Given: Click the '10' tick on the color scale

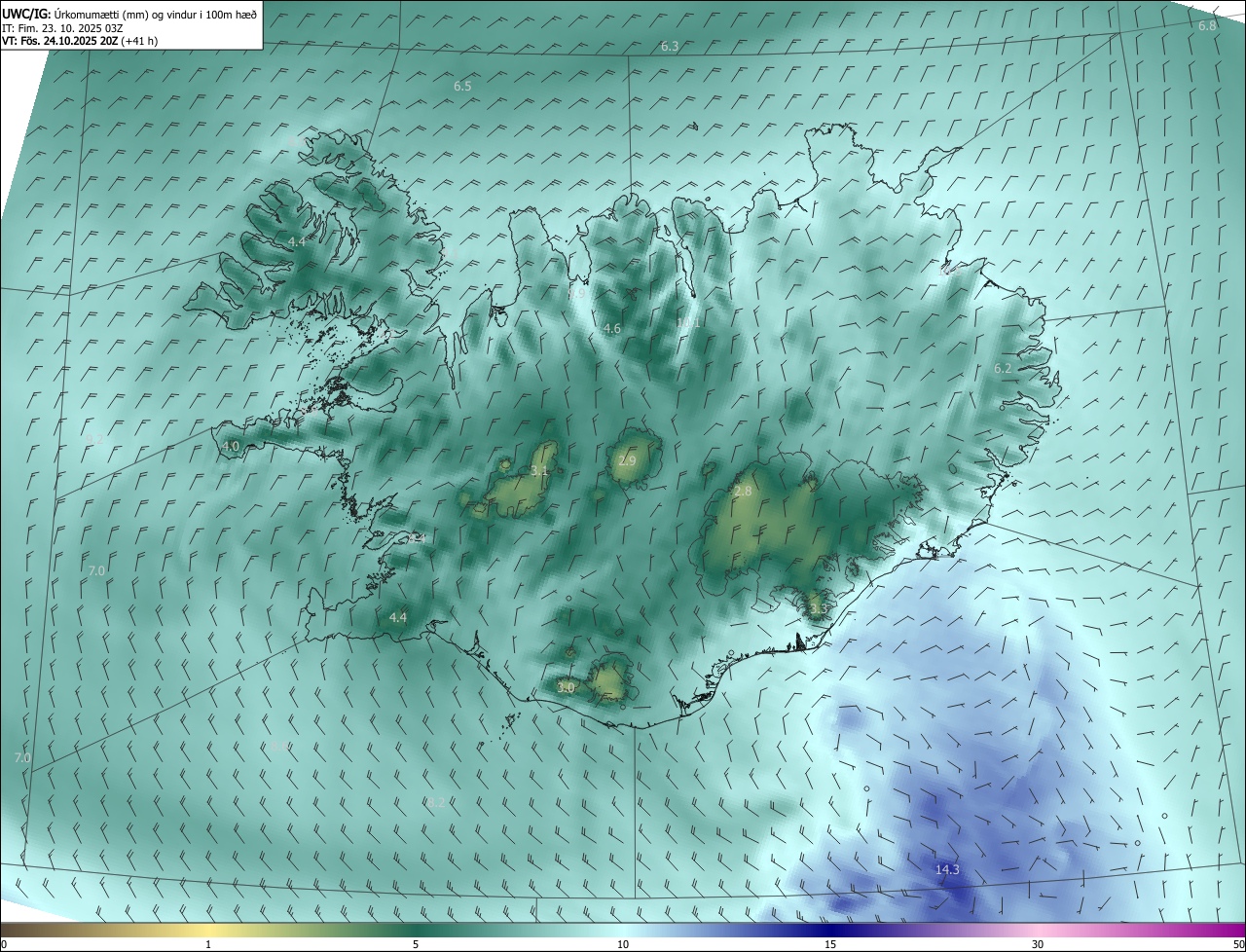Looking at the screenshot, I should (623, 944).
